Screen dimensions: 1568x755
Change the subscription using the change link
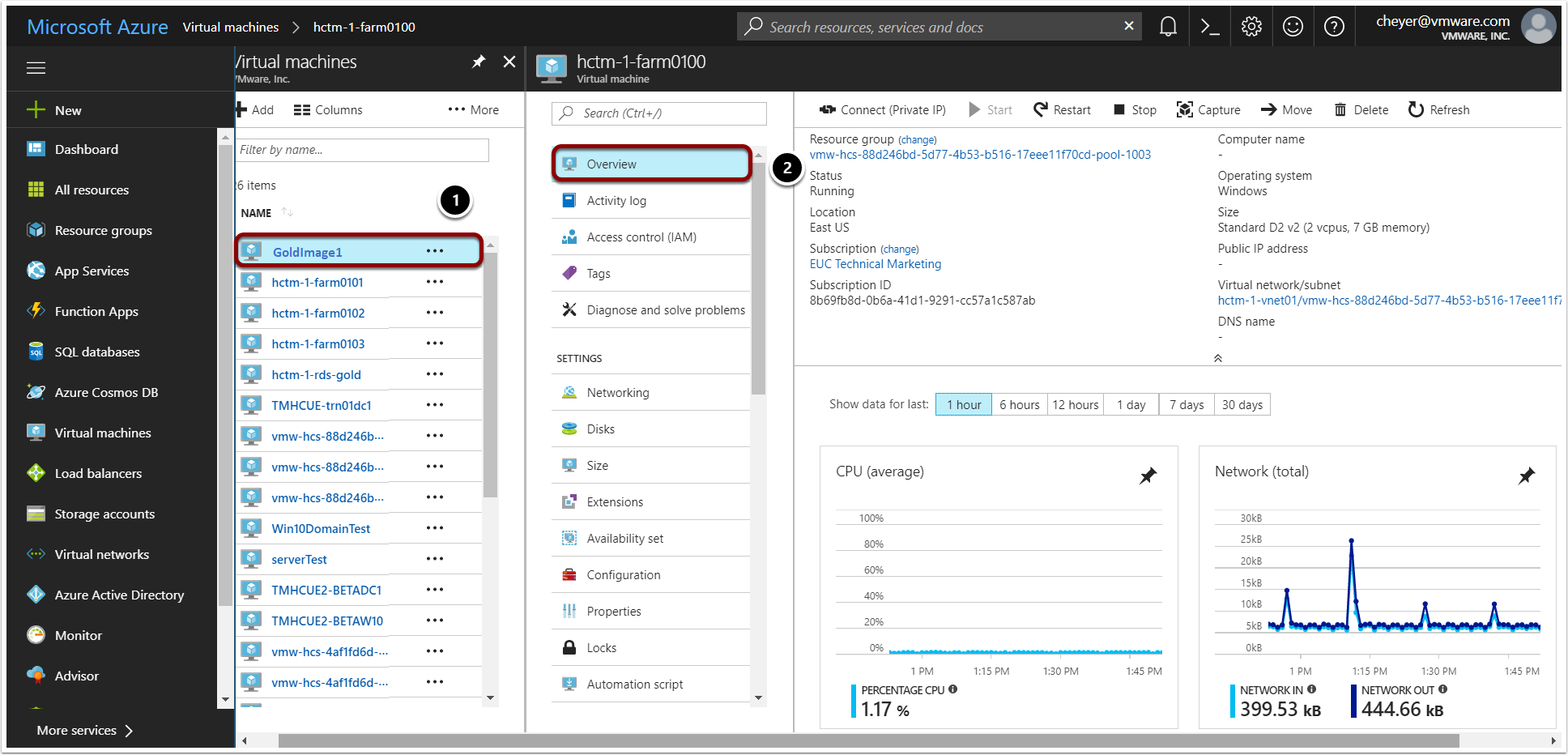899,249
